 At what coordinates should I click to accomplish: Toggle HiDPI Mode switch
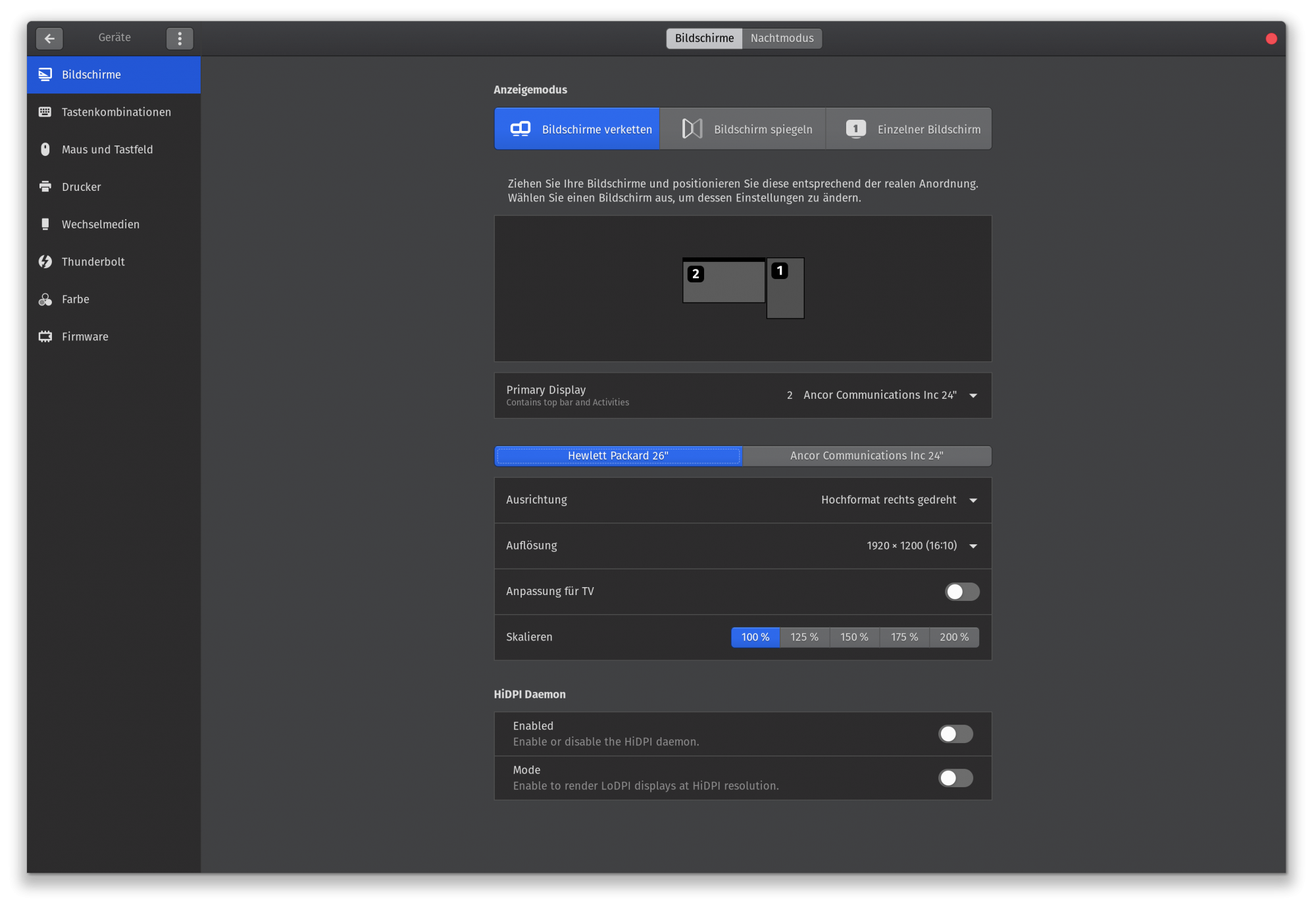click(955, 778)
